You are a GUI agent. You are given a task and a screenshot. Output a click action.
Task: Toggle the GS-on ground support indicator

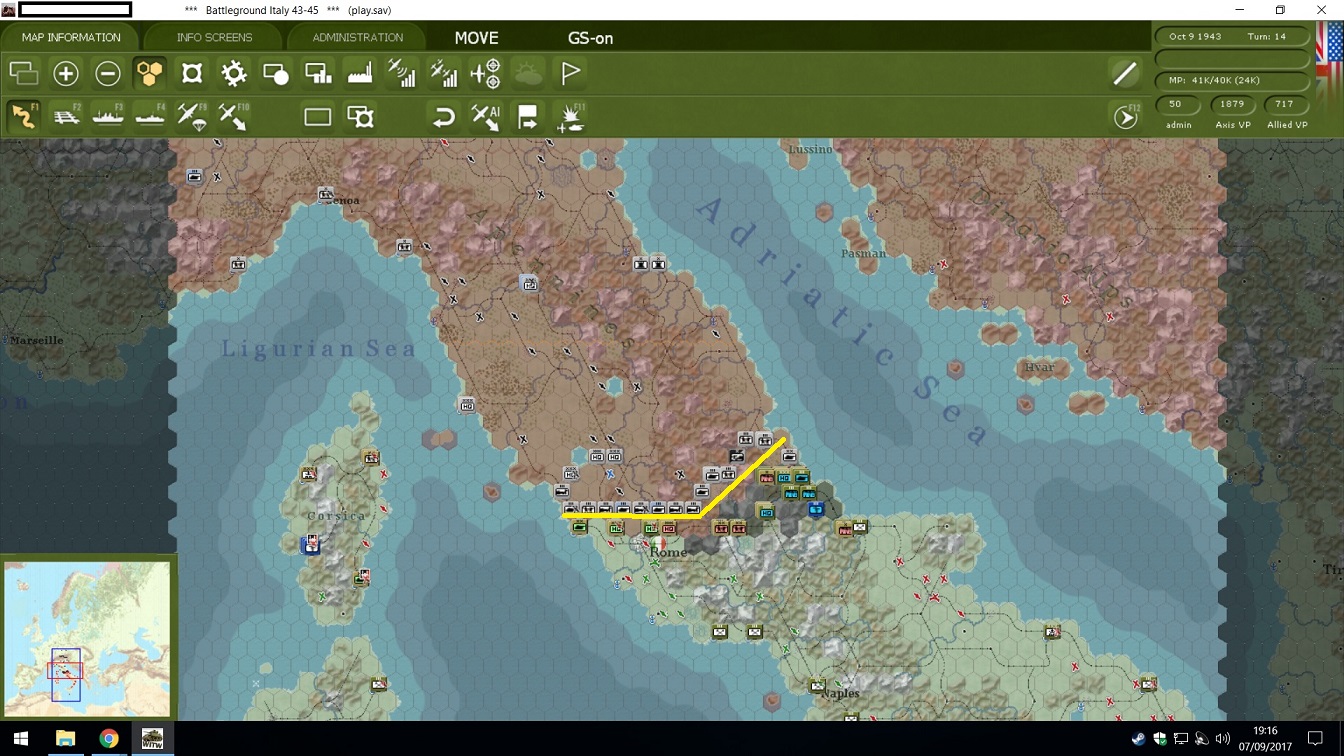click(590, 38)
